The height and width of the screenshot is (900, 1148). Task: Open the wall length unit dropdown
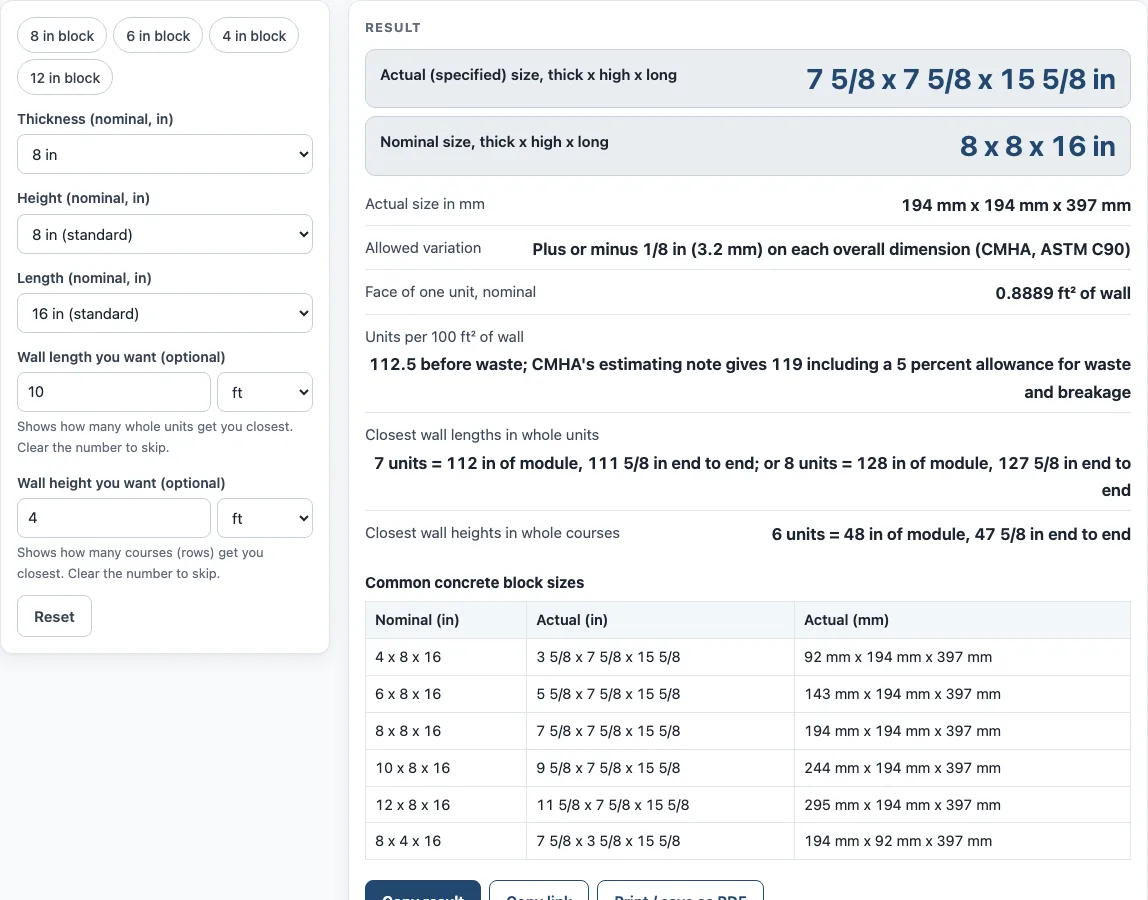[x=265, y=393]
